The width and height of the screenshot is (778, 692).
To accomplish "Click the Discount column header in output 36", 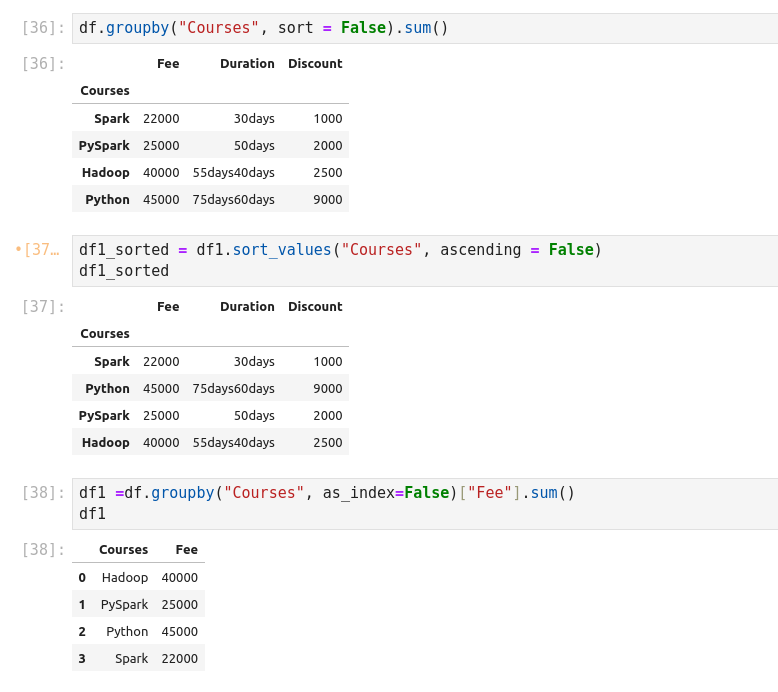I will (315, 64).
